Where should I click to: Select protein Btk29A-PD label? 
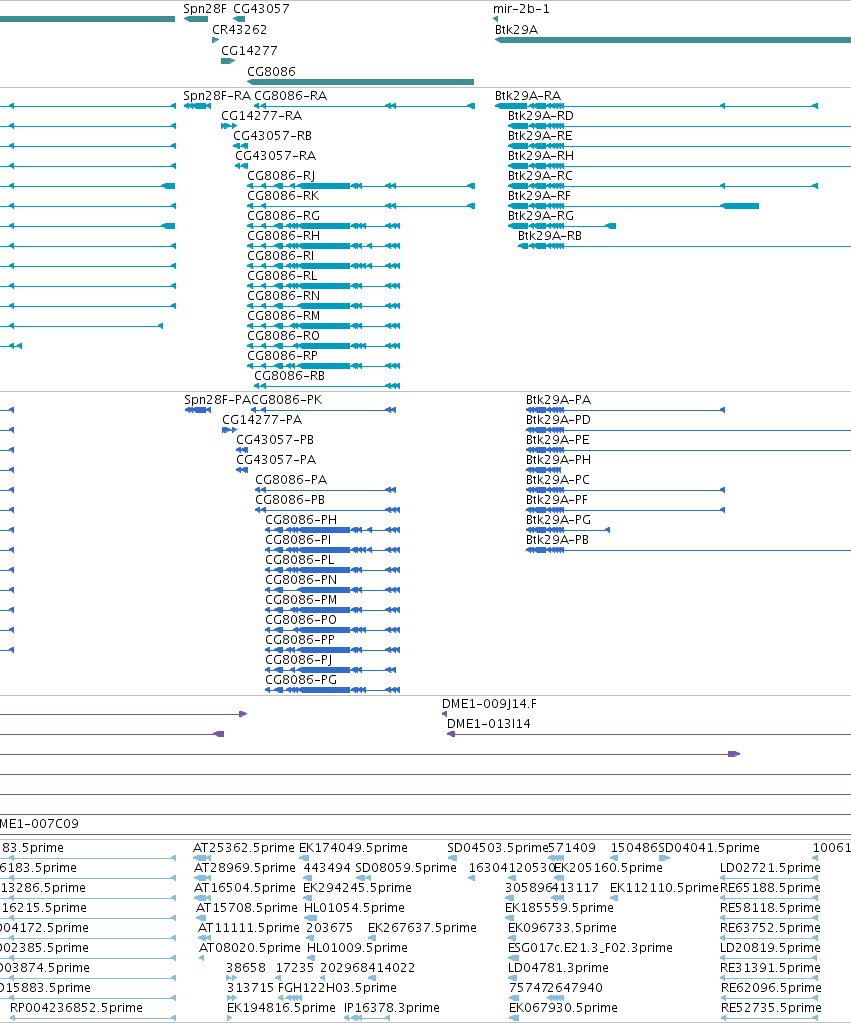pos(558,420)
